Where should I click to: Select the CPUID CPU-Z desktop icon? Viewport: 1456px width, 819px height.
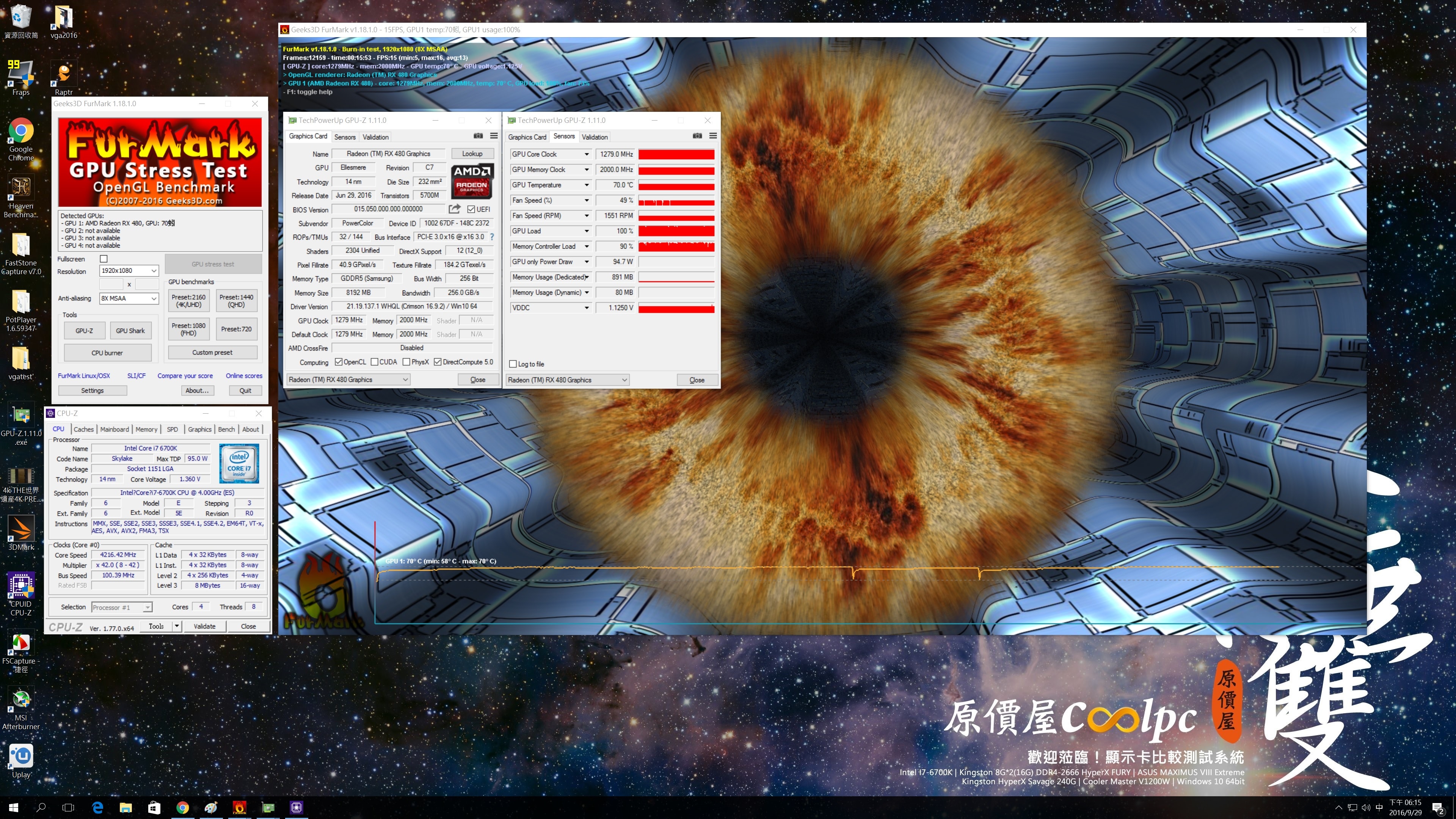point(21,593)
